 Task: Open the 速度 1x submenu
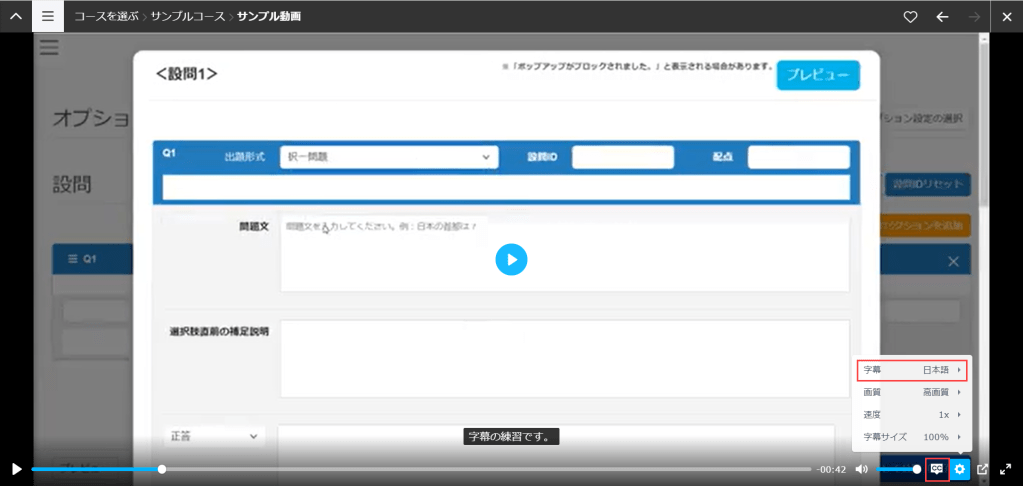click(911, 415)
